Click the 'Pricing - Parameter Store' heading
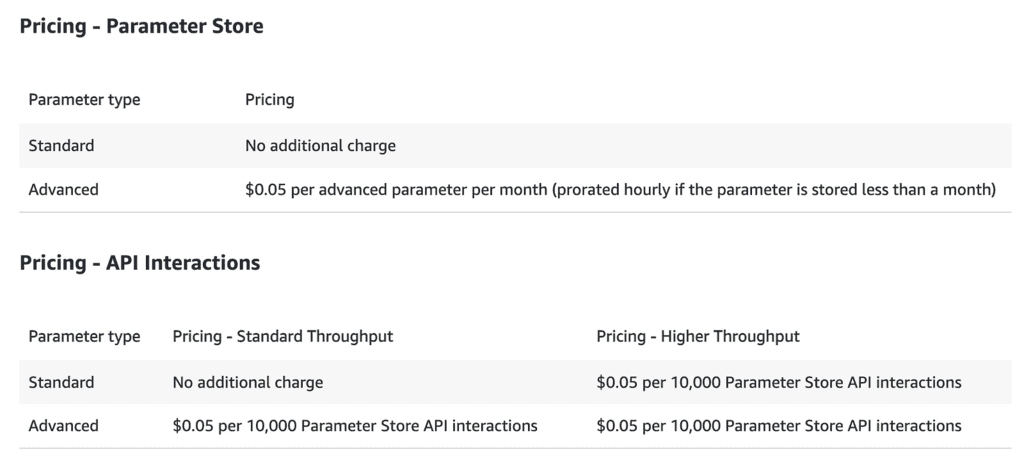 pyautogui.click(x=141, y=27)
